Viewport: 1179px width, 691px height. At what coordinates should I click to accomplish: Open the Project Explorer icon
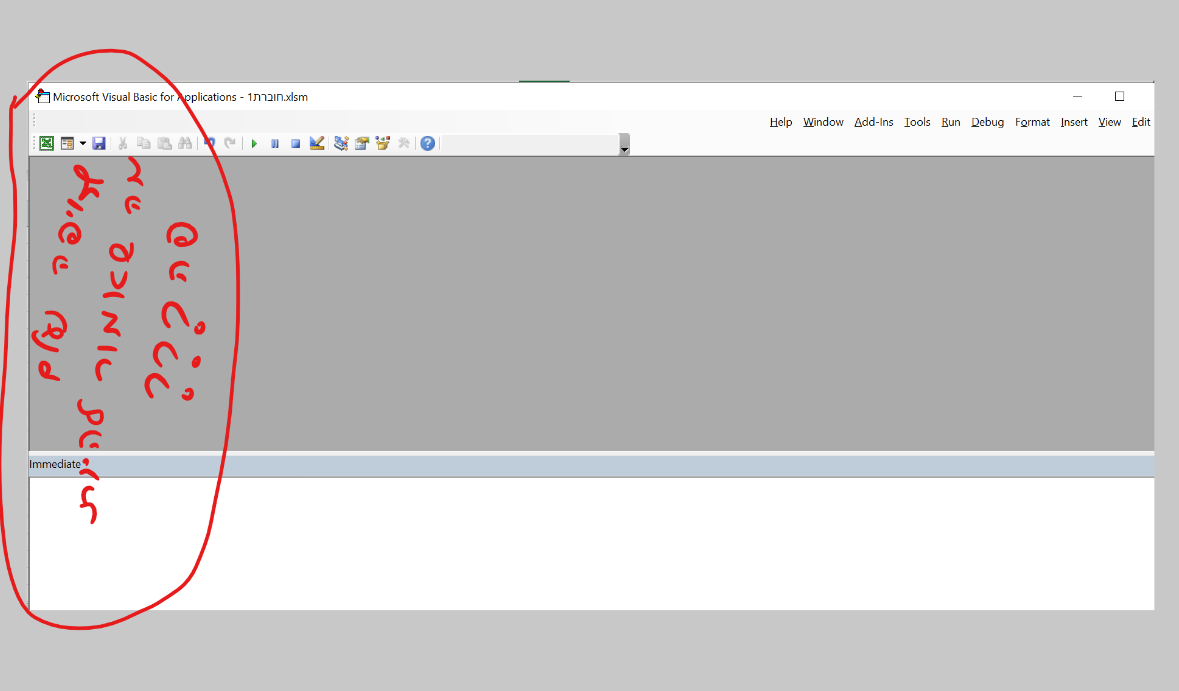341,143
